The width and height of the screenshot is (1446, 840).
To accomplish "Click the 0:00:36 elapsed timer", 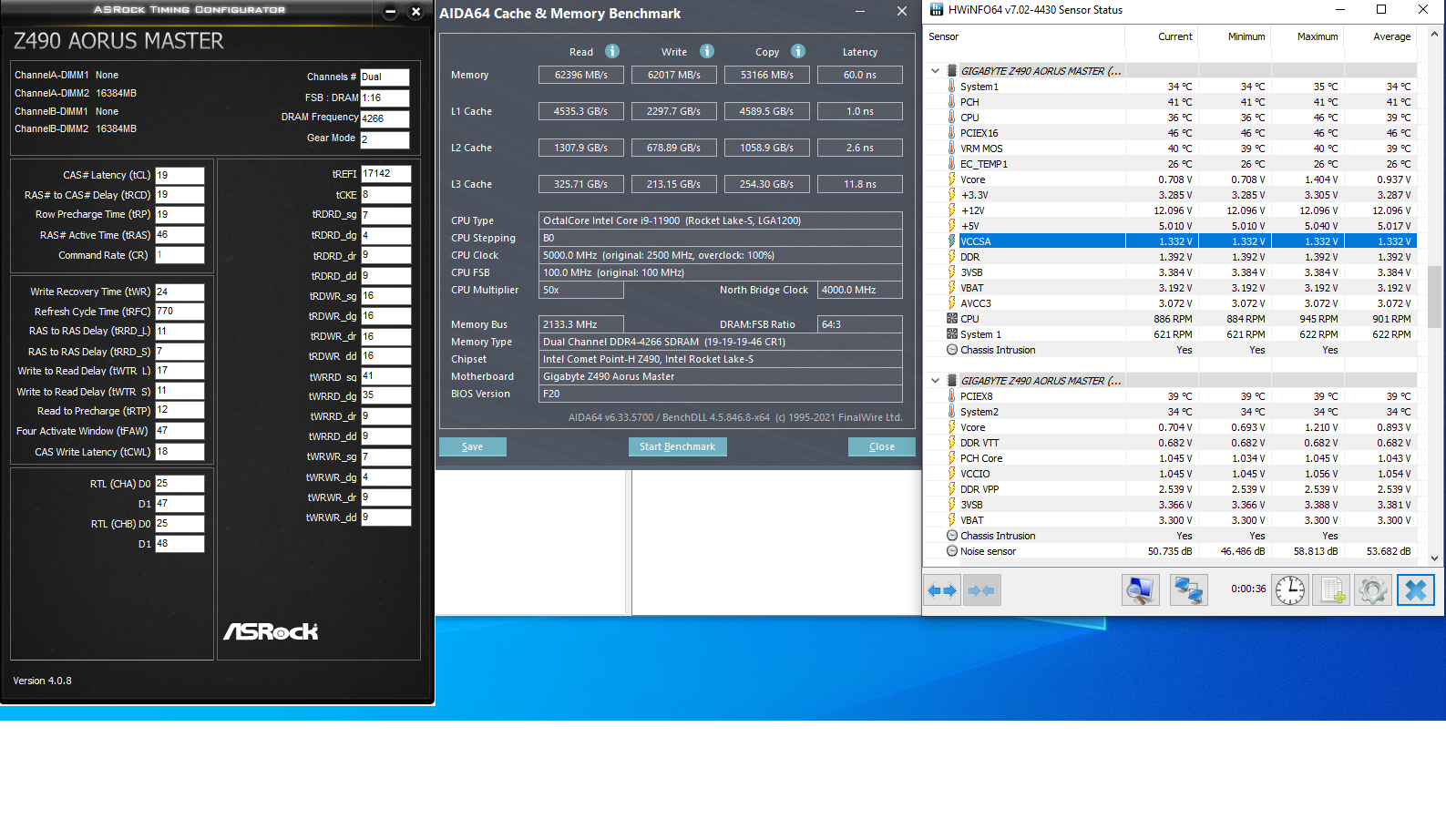I will [1248, 589].
